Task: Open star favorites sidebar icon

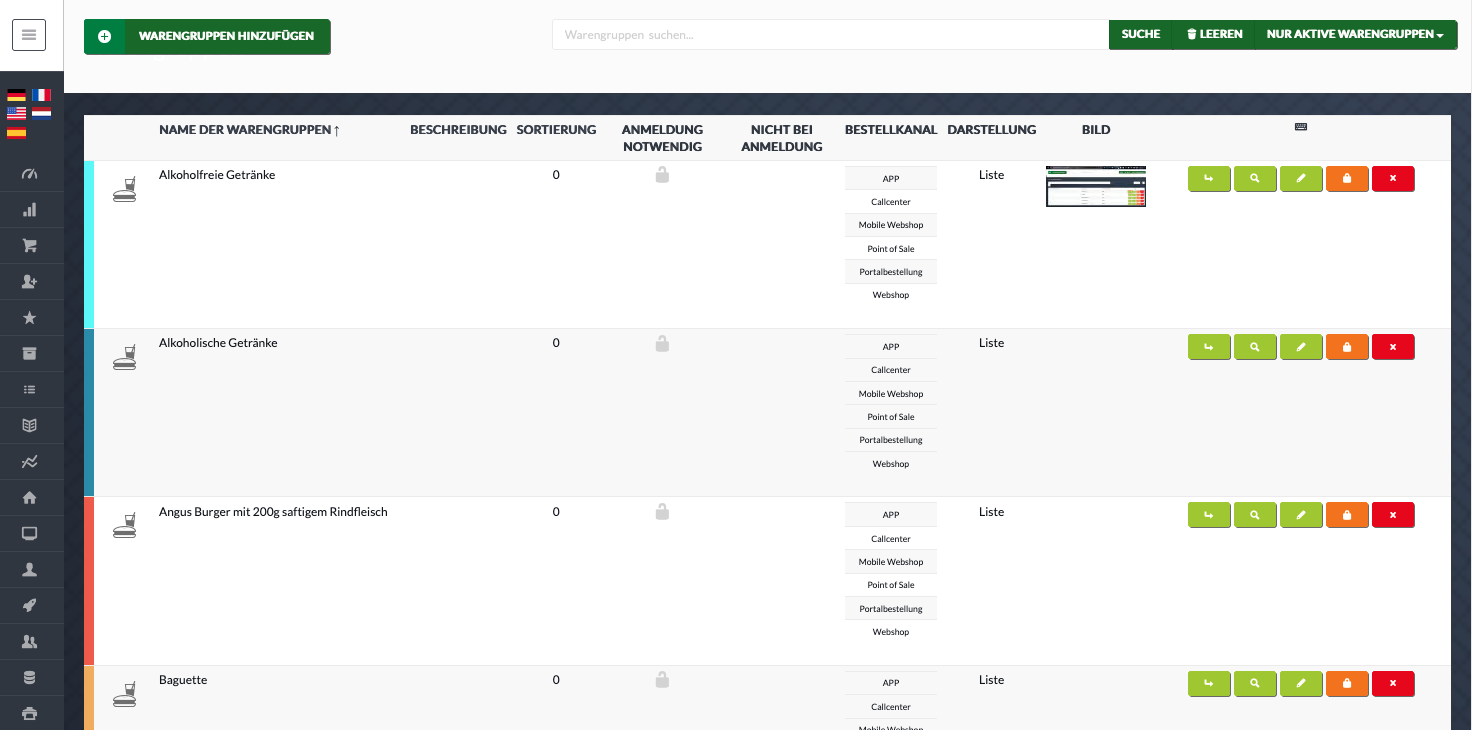Action: coord(29,318)
